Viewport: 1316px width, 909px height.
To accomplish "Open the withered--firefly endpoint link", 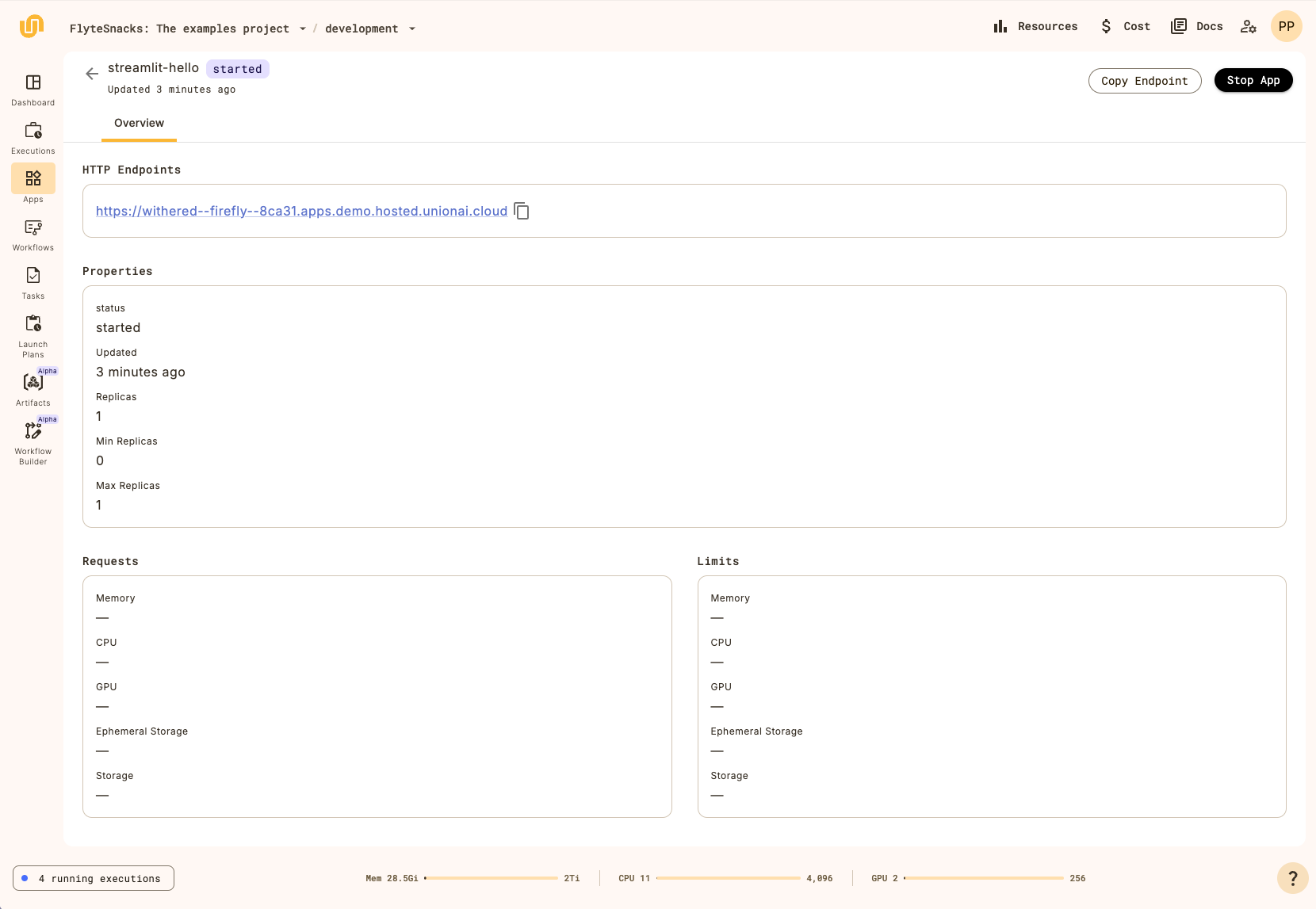I will pyautogui.click(x=301, y=211).
